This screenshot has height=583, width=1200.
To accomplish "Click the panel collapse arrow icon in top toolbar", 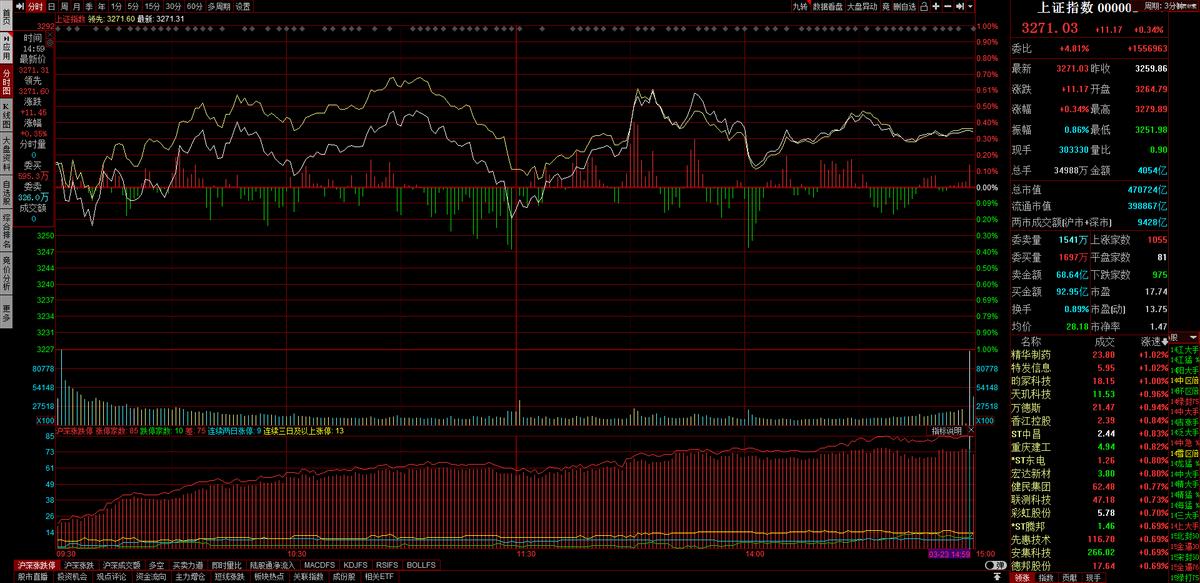I will pyautogui.click(x=960, y=6).
